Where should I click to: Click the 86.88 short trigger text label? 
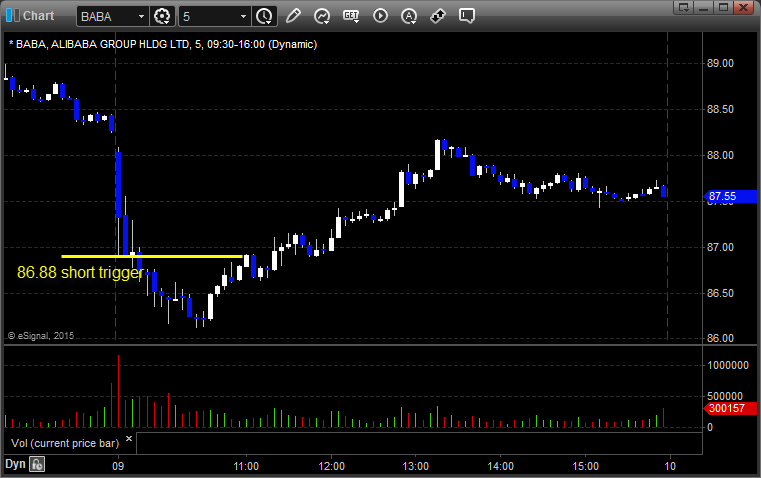pyautogui.click(x=80, y=272)
